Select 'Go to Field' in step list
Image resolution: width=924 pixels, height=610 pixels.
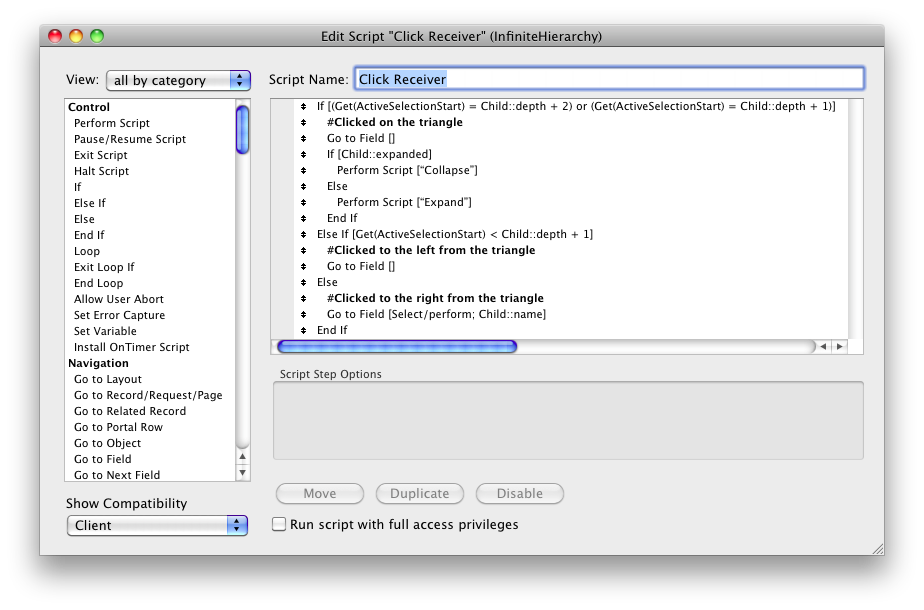103,459
